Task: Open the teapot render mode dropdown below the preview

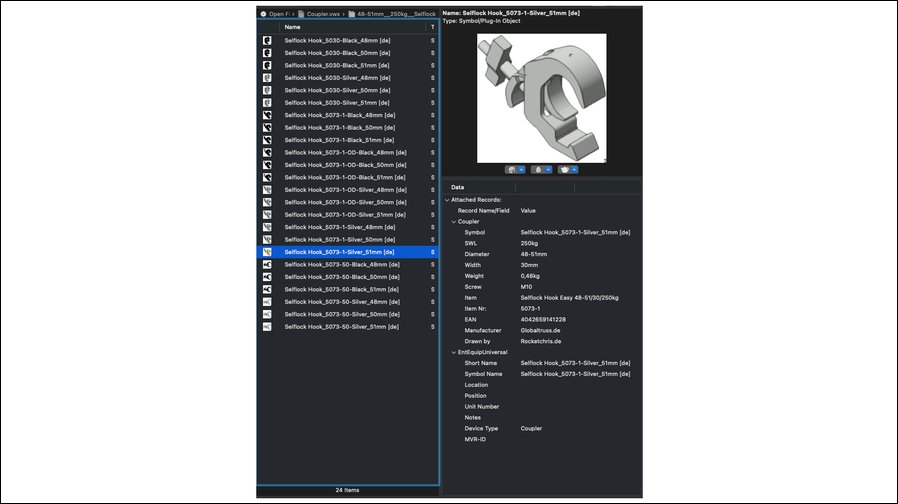Action: point(569,170)
